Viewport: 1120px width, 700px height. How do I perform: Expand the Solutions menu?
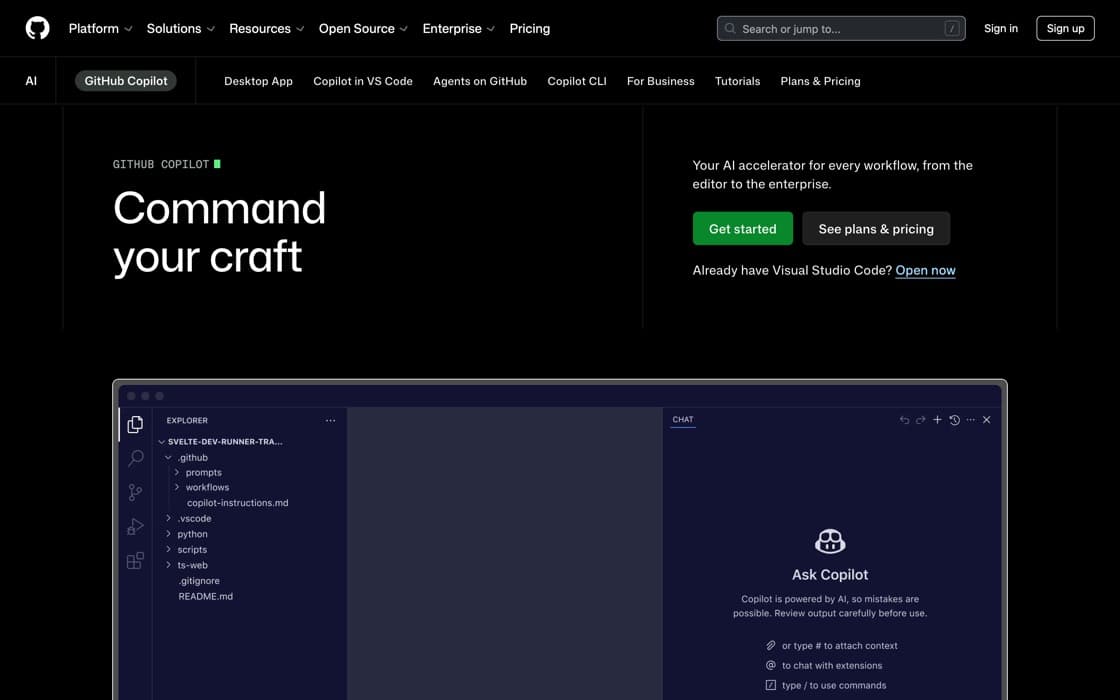click(x=181, y=29)
